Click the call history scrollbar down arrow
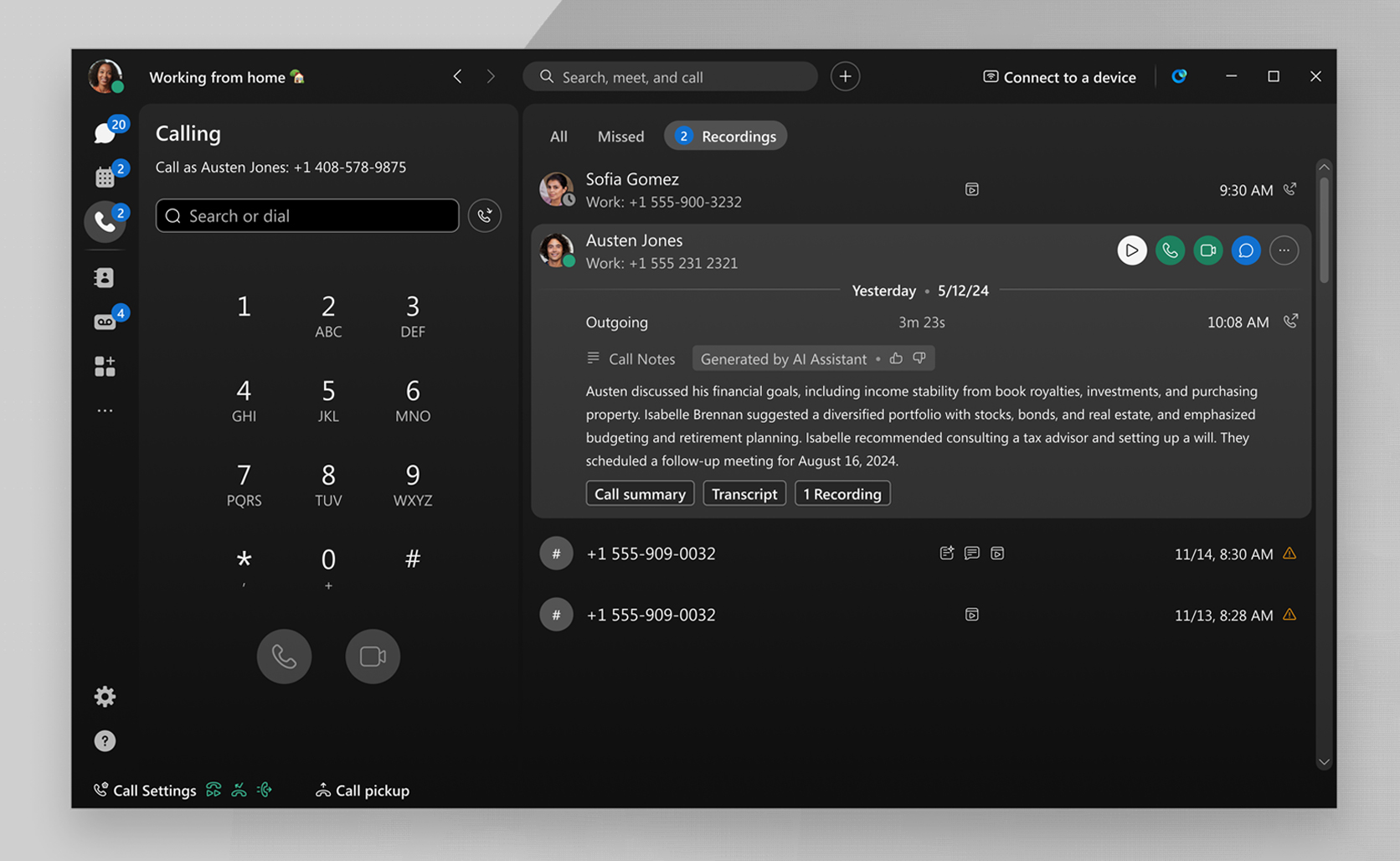 coord(1324,762)
